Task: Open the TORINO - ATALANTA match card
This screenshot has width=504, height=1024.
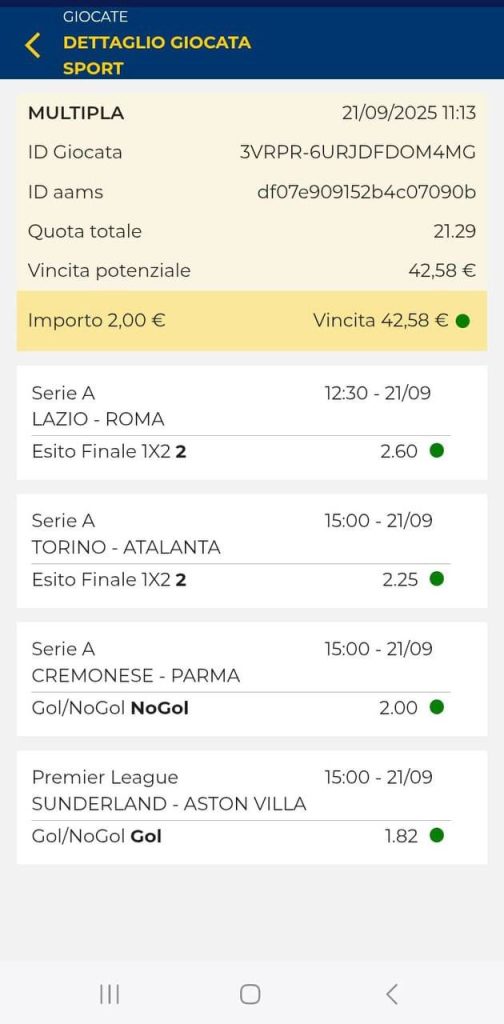Action: tap(252, 551)
